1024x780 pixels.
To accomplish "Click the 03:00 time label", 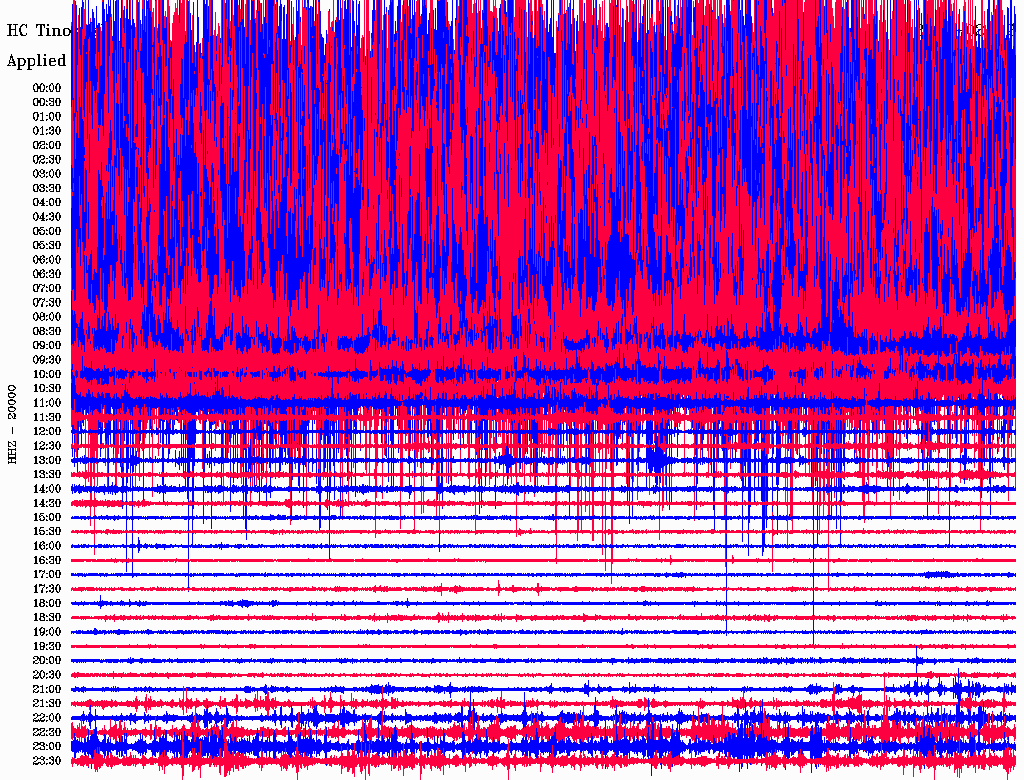I will pyautogui.click(x=47, y=174).
